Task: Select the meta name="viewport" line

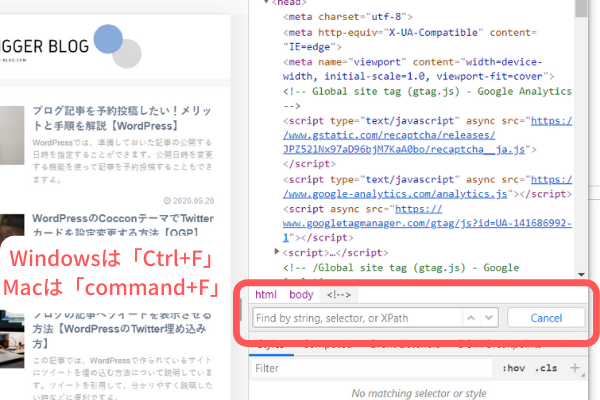Action: [x=418, y=69]
